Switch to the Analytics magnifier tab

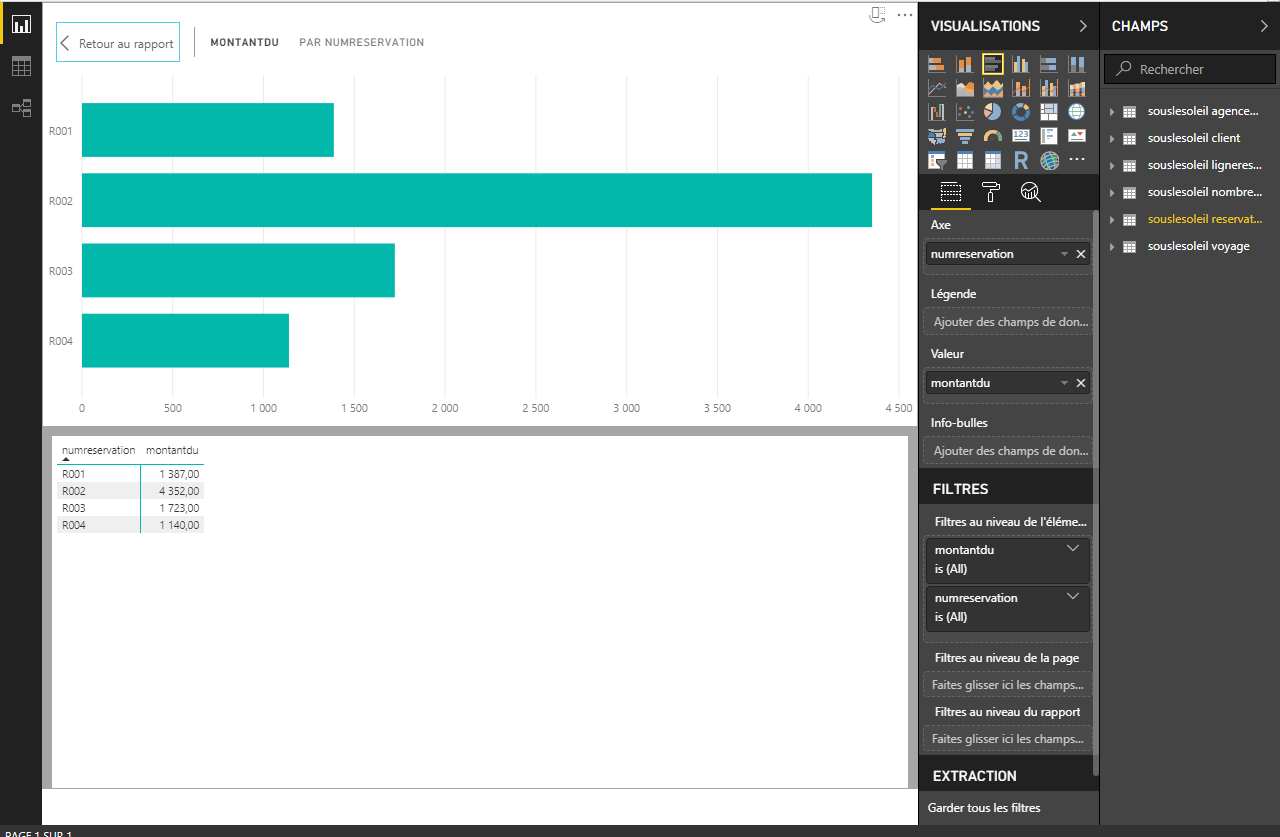point(1030,193)
